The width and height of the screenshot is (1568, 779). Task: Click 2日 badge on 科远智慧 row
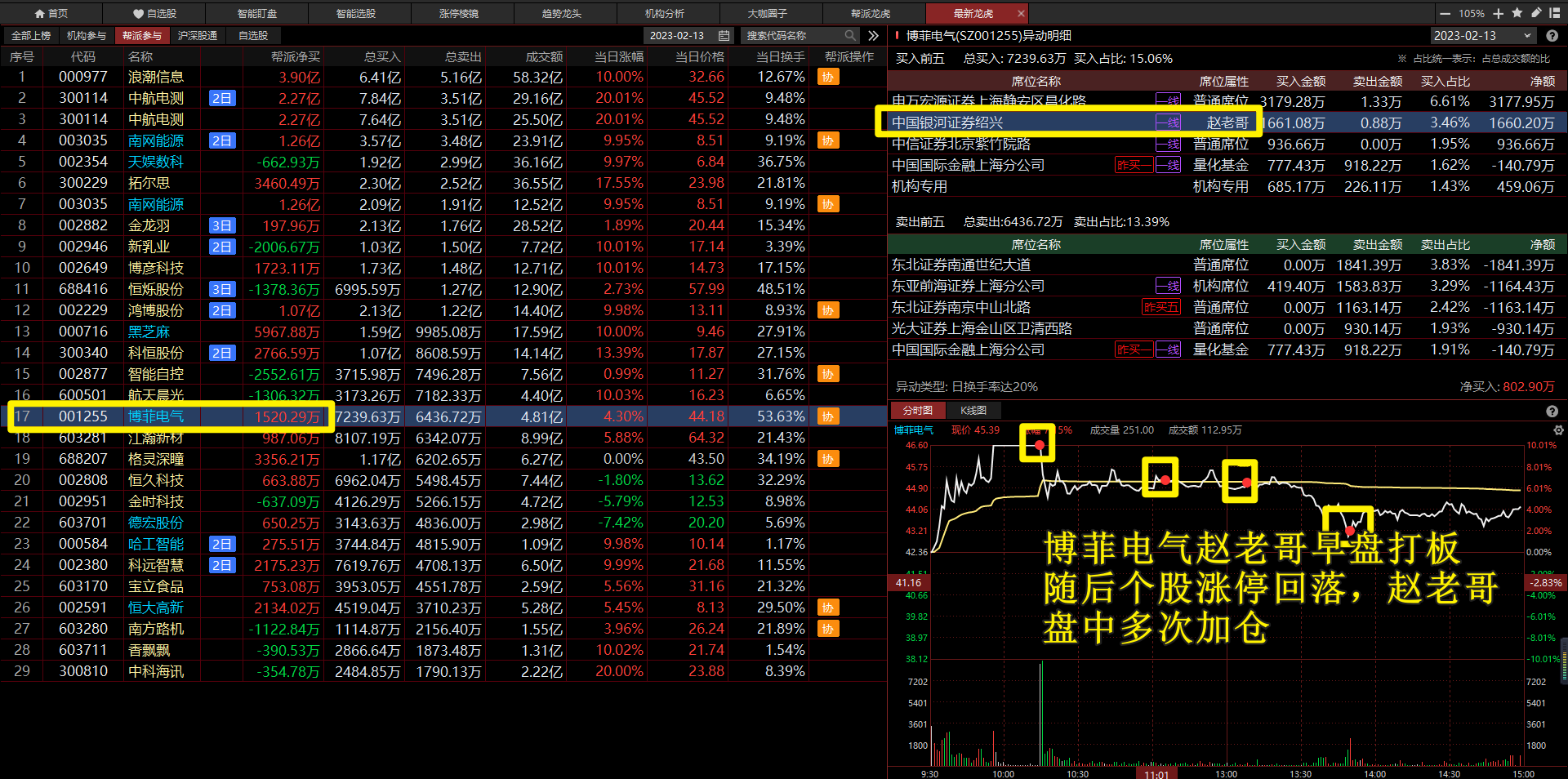click(x=222, y=565)
